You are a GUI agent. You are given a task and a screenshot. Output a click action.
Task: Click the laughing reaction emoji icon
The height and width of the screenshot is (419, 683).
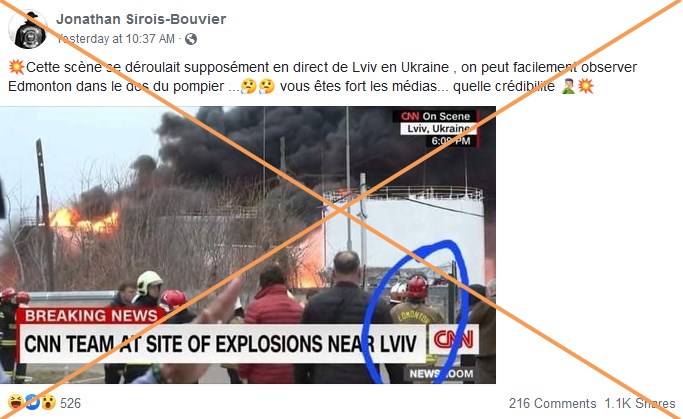15,402
